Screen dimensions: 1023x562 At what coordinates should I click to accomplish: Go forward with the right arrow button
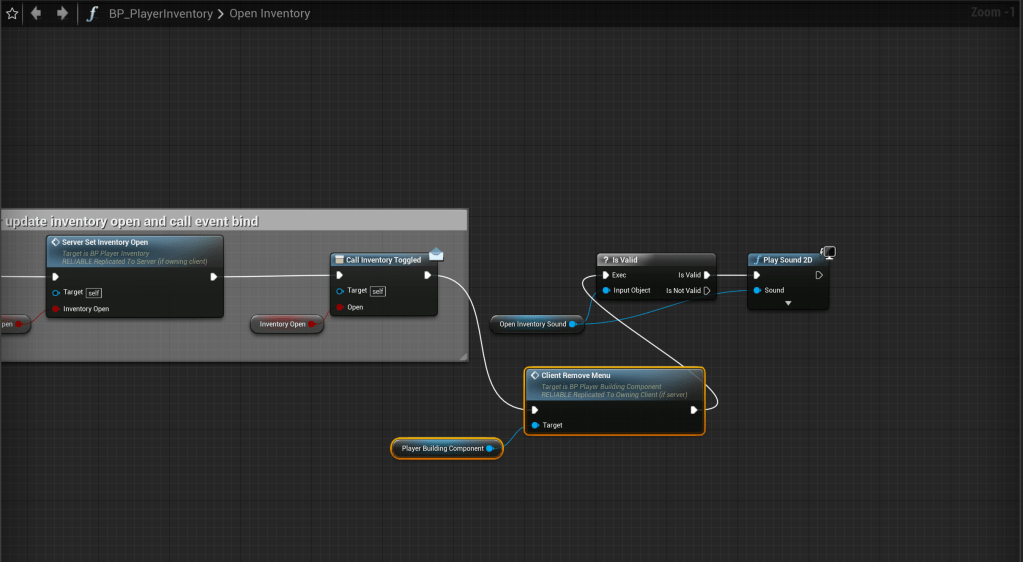[x=62, y=14]
